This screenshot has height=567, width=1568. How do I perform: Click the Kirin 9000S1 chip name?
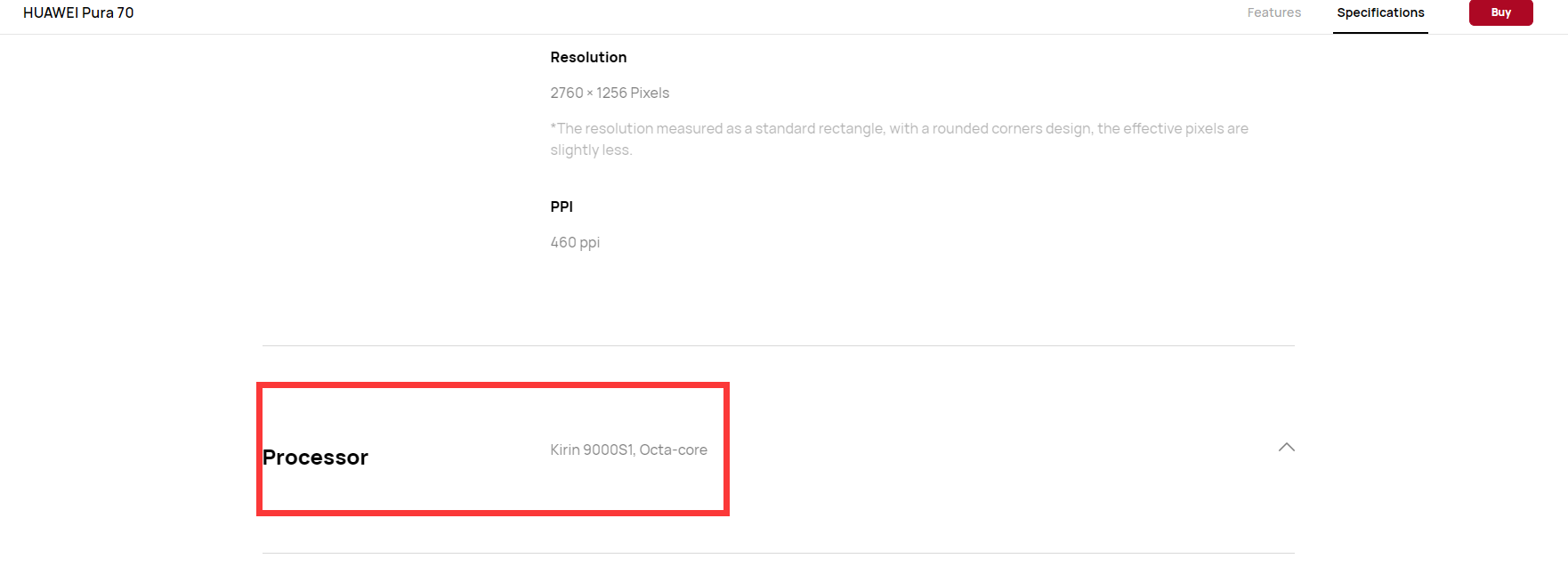[591, 450]
